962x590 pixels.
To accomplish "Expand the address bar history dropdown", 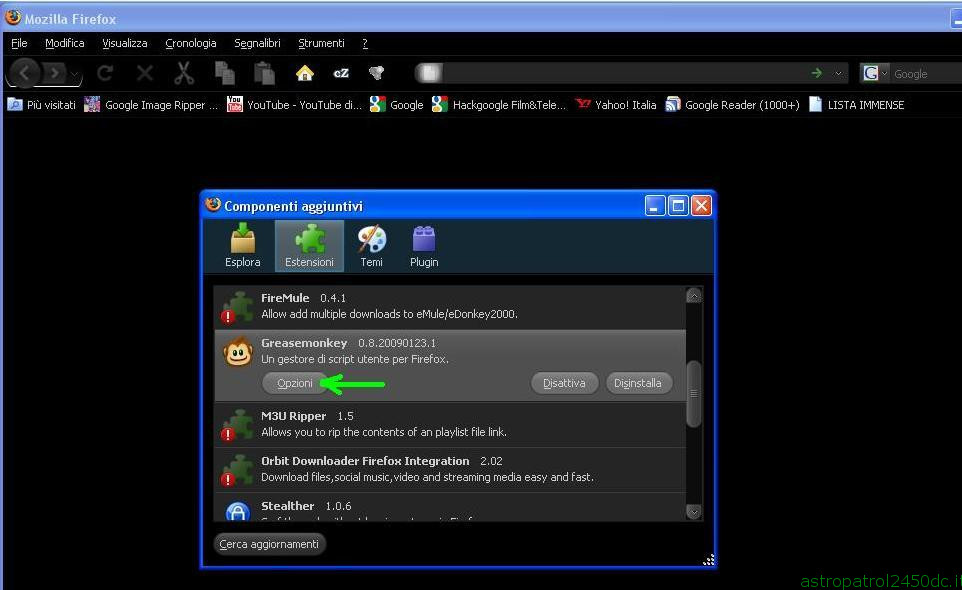I will [838, 74].
